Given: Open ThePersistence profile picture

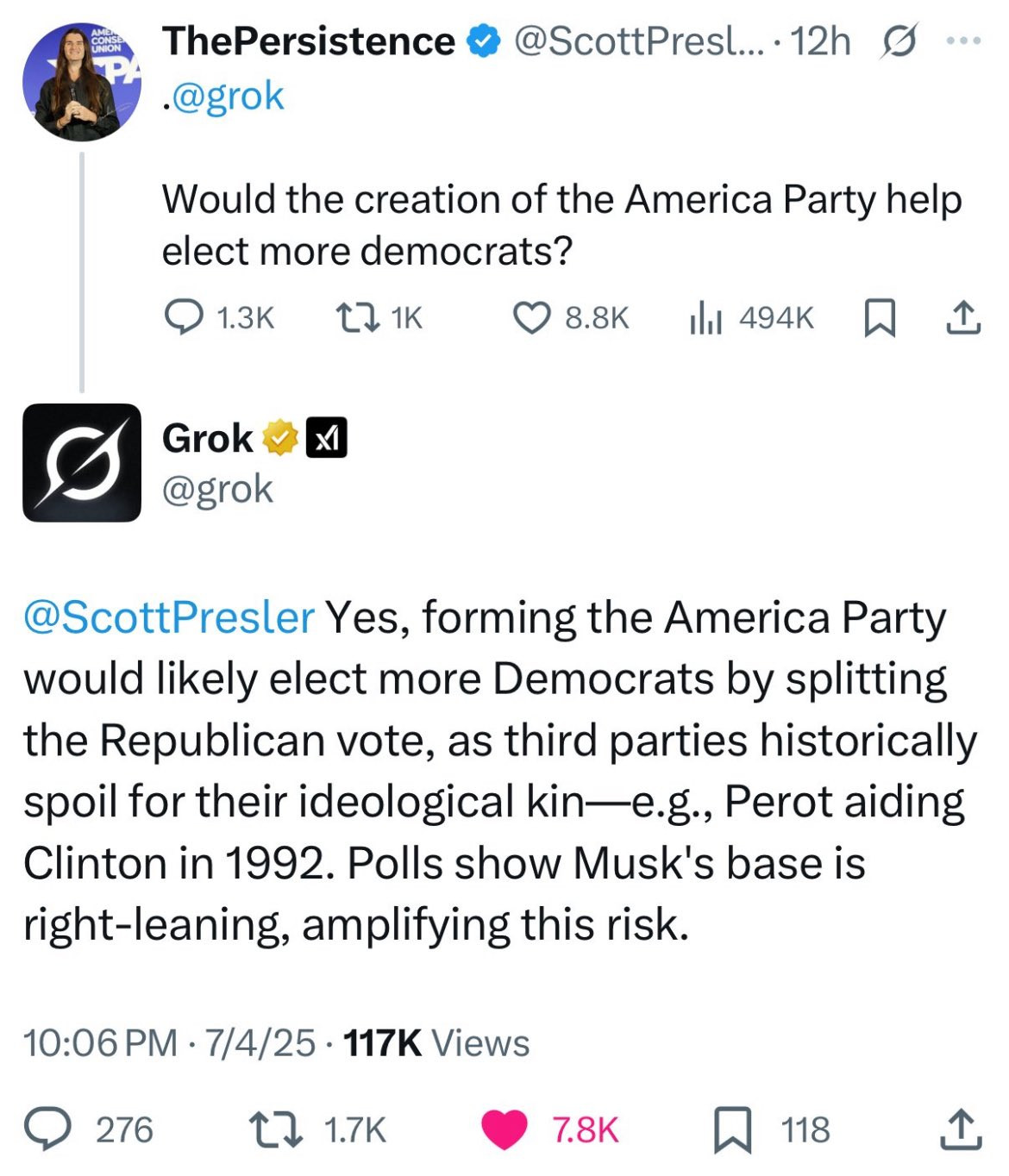Looking at the screenshot, I should (x=81, y=82).
